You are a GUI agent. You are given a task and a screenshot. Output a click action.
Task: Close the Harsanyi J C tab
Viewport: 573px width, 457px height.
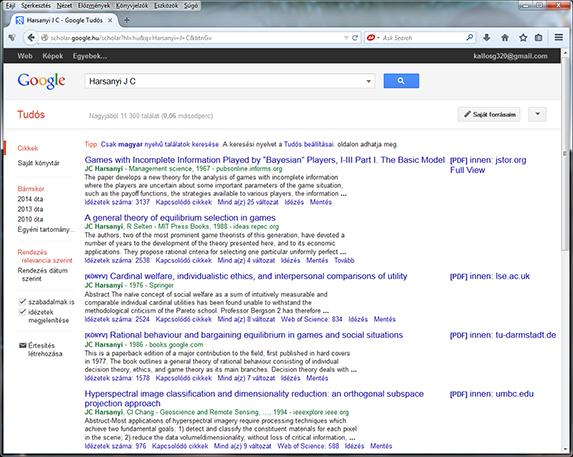[110, 20]
